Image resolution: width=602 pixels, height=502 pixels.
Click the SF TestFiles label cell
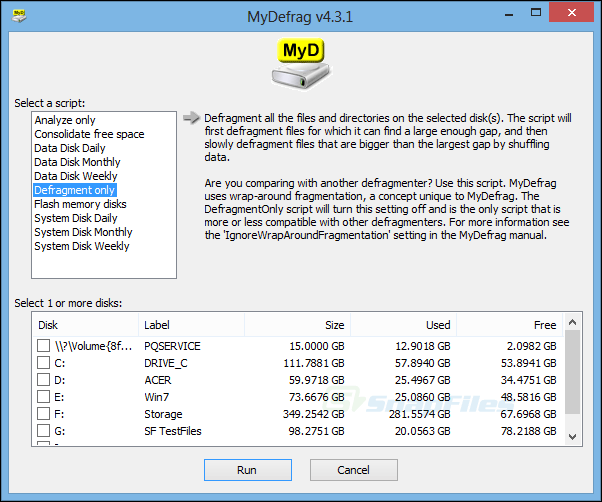pyautogui.click(x=173, y=431)
